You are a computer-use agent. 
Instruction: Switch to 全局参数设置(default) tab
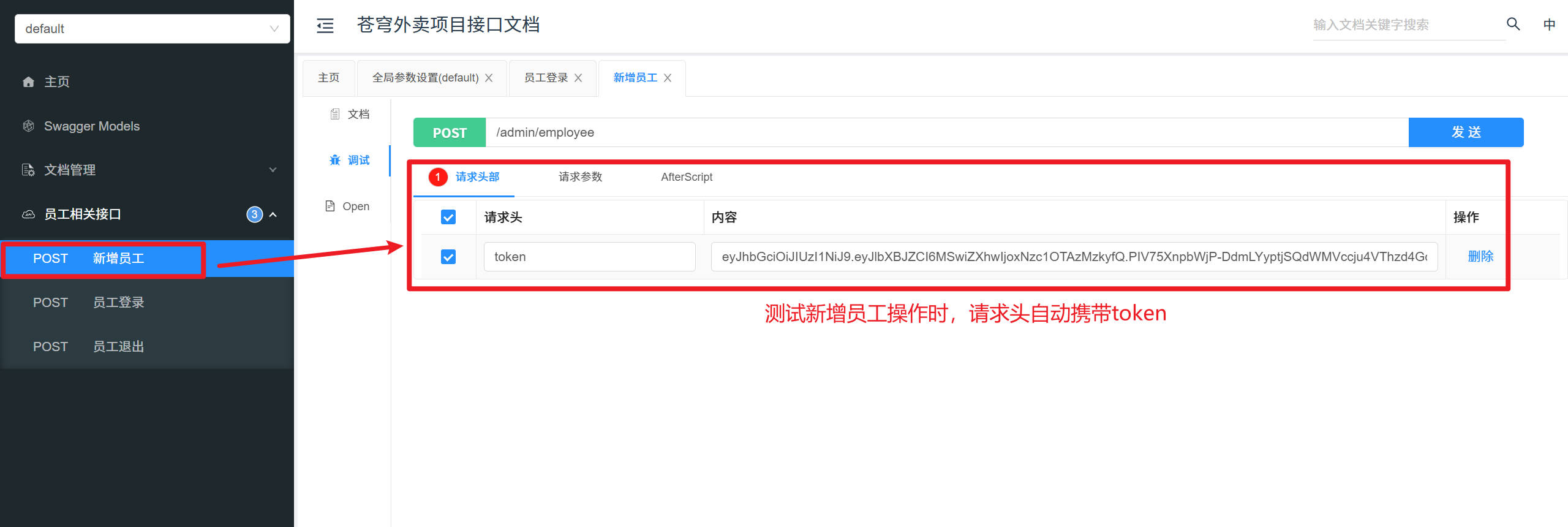(x=425, y=78)
